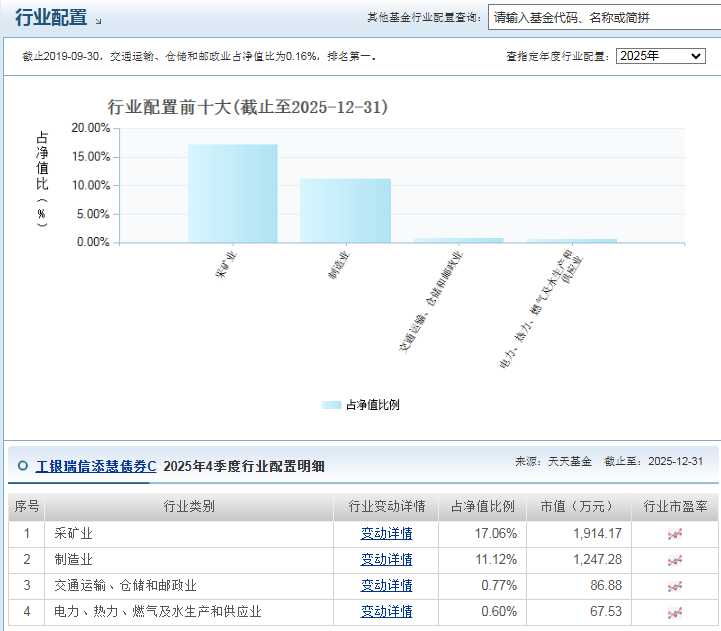The width and height of the screenshot is (721, 631).
Task: Click the 采矿业 table cell
Action: 189,534
